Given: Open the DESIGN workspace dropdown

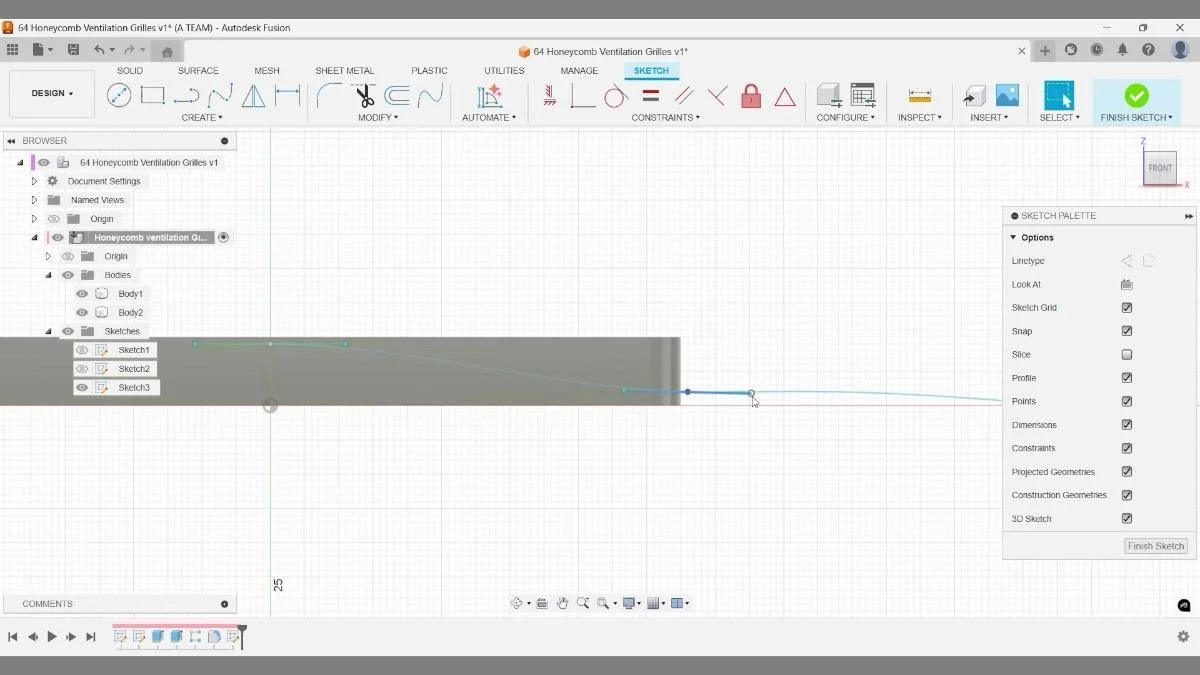Looking at the screenshot, I should click(x=51, y=93).
